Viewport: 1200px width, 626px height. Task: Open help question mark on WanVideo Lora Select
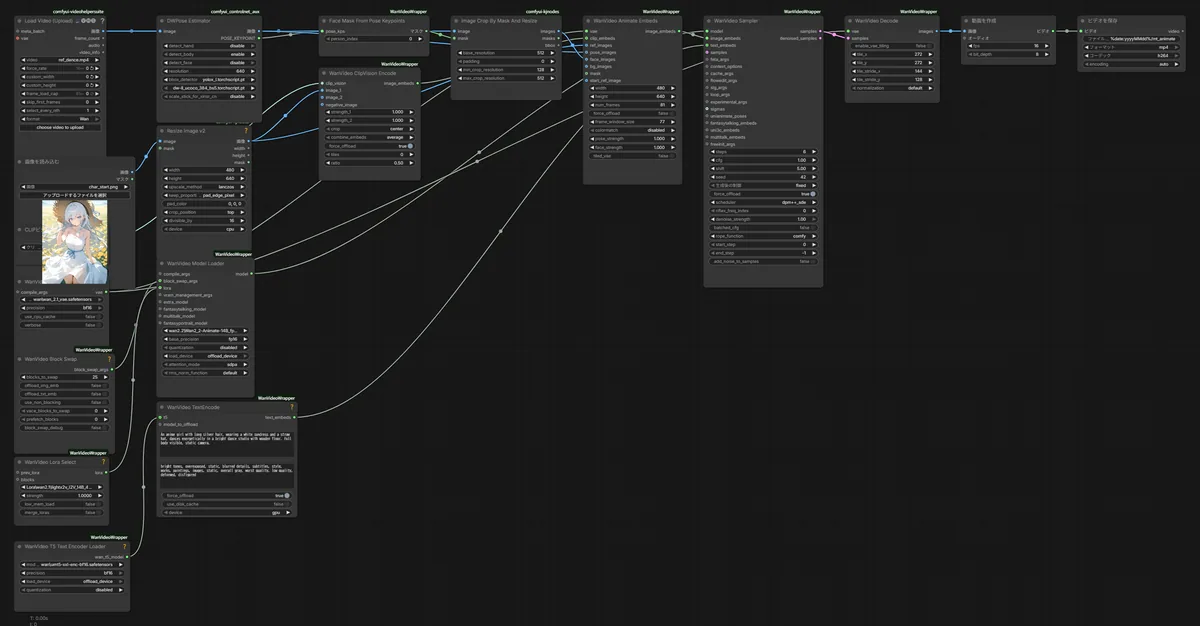pyautogui.click(x=102, y=462)
